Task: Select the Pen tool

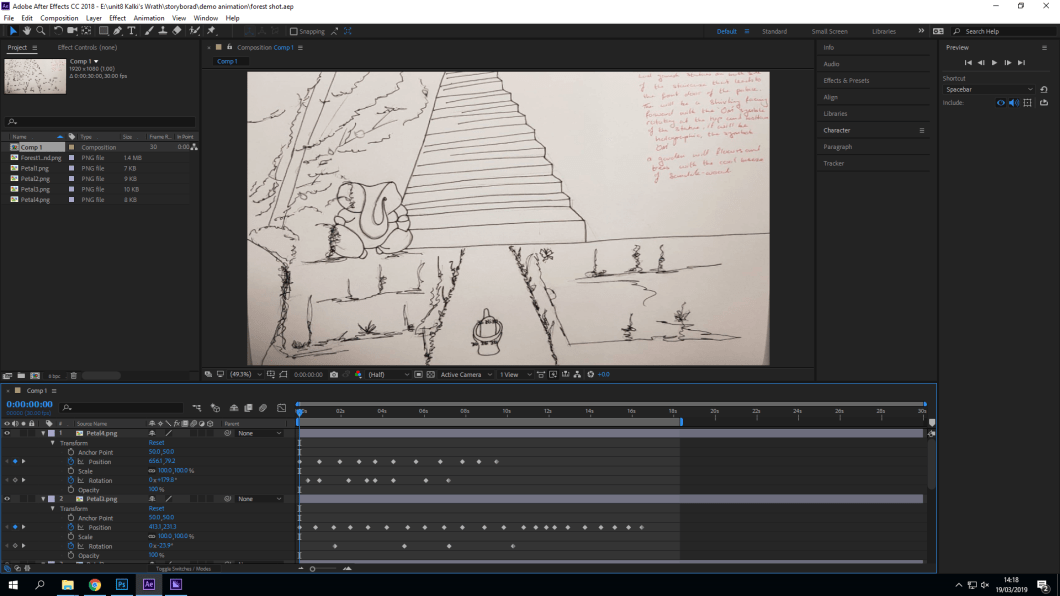Action: (117, 31)
